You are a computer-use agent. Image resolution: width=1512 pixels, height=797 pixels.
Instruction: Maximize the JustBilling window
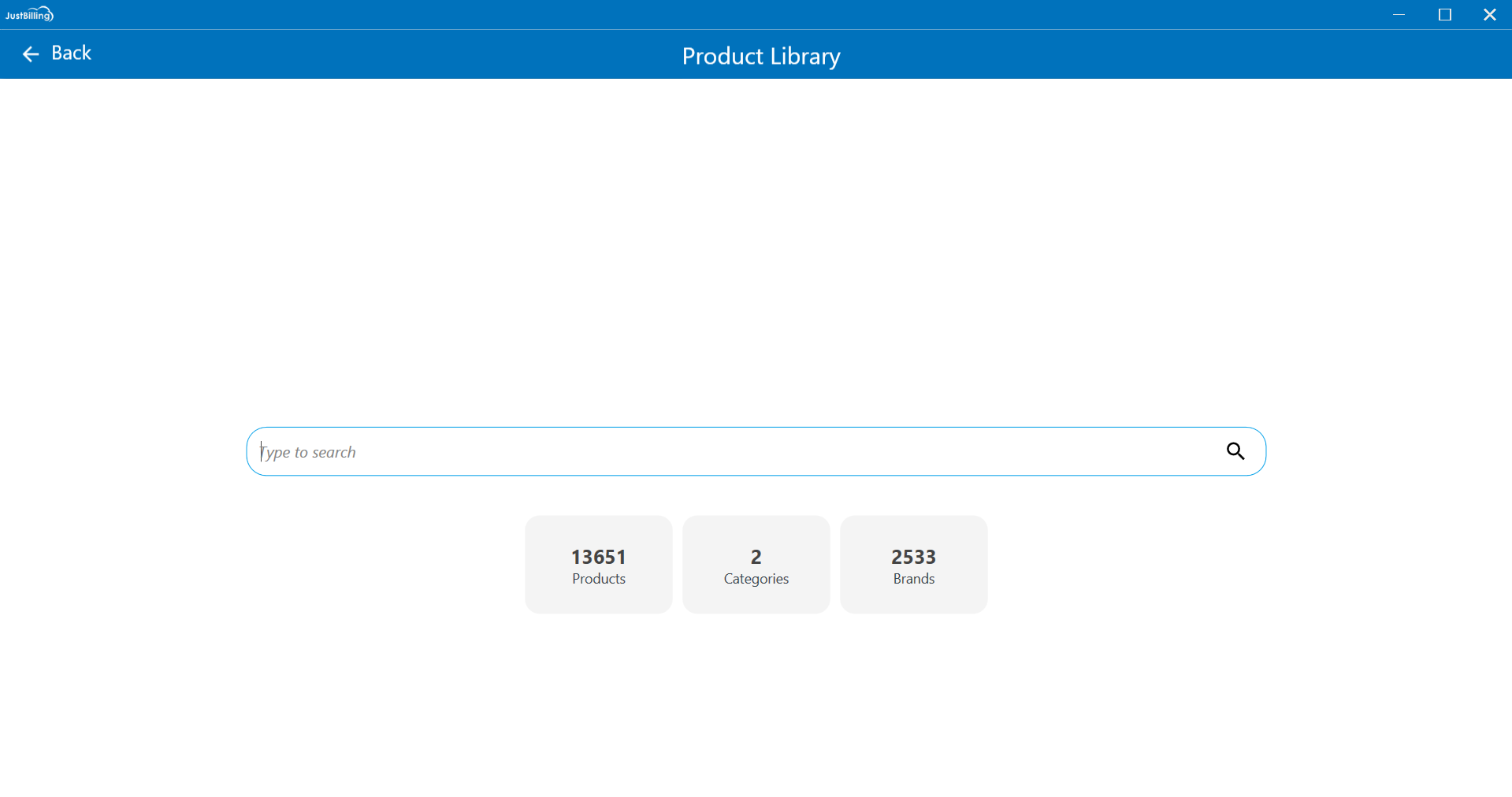point(1444,14)
